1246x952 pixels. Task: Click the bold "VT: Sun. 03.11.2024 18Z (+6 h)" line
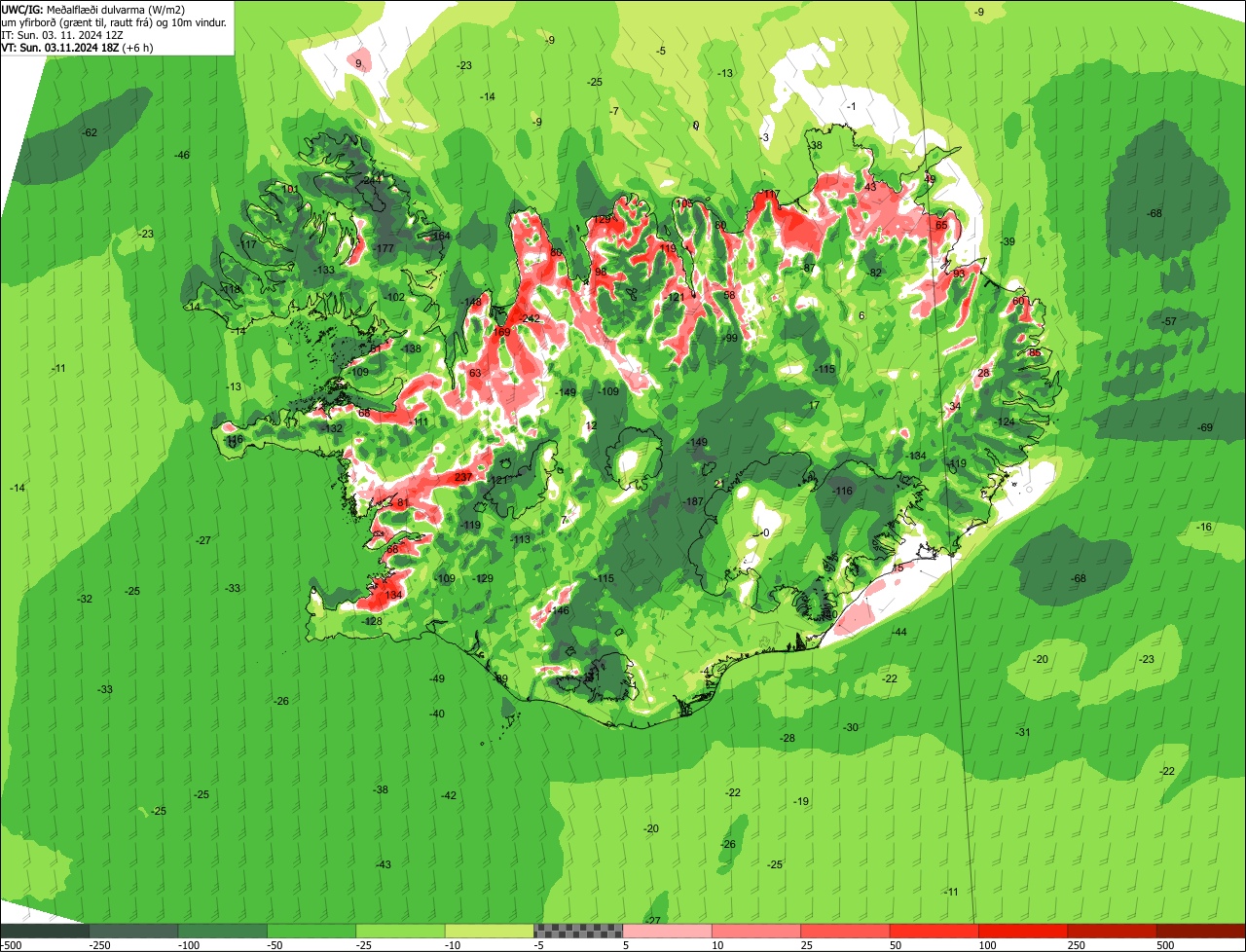pyautogui.click(x=77, y=47)
